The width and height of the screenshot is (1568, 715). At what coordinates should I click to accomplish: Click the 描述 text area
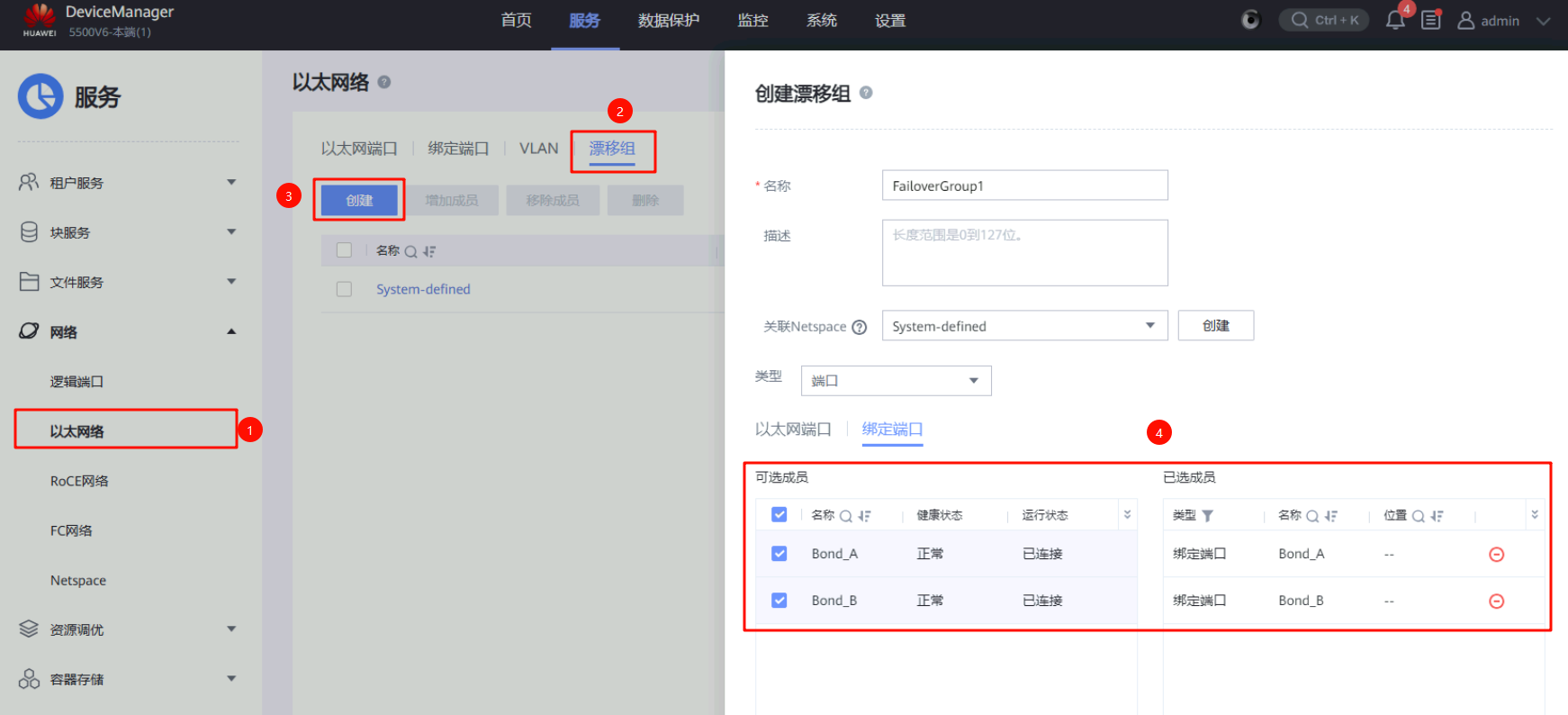(1024, 253)
